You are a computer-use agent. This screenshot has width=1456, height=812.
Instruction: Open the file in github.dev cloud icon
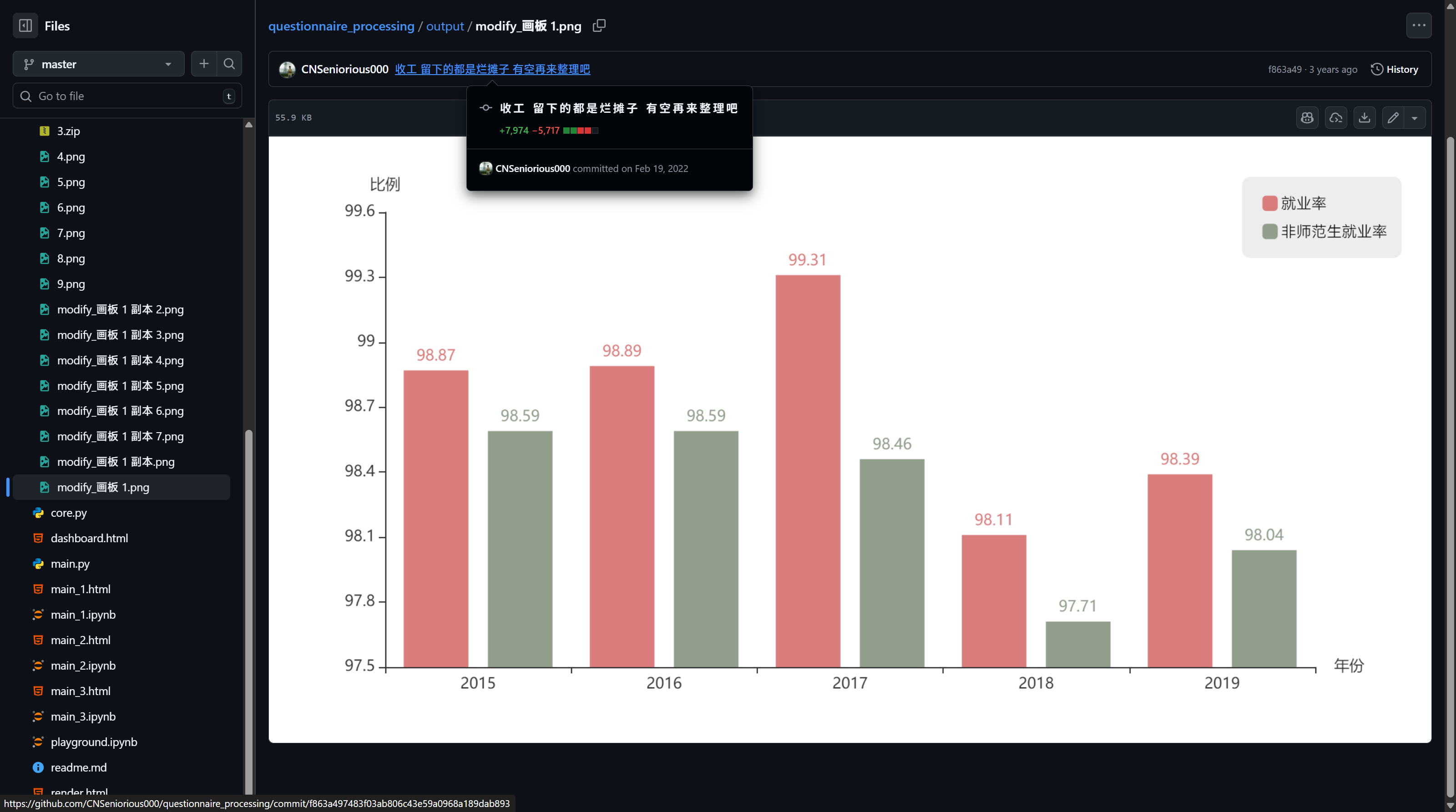point(1335,117)
